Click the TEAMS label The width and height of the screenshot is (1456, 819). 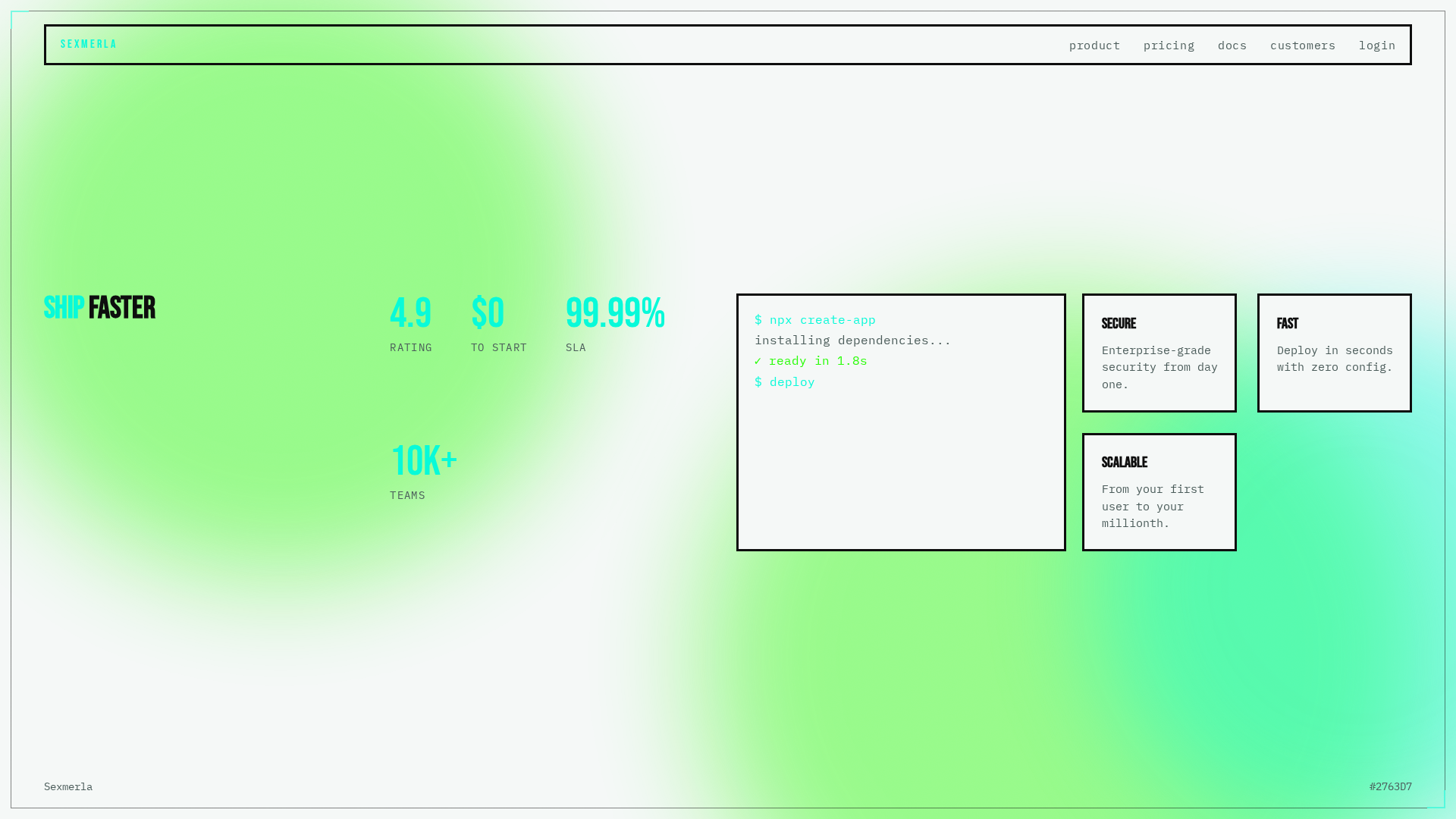coord(408,495)
